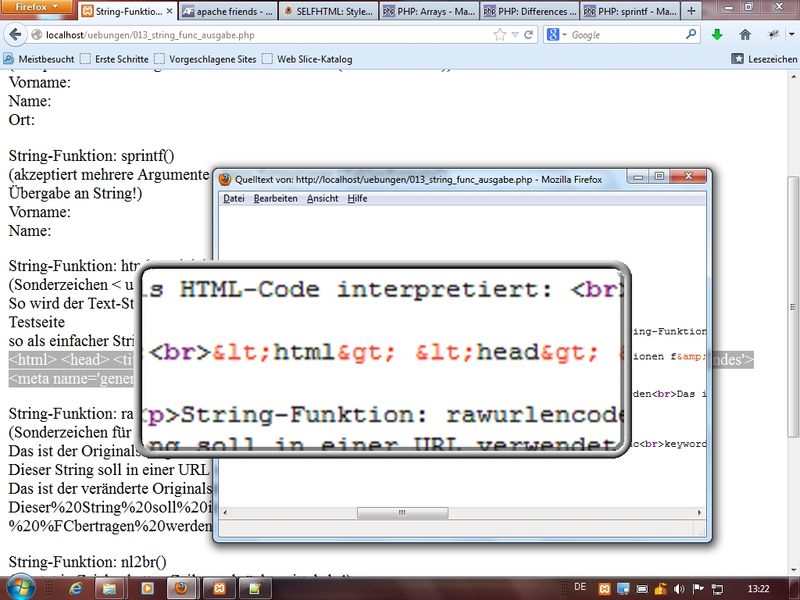Open the Bearbeiten menu in source window
800x600 pixels.
pos(275,199)
